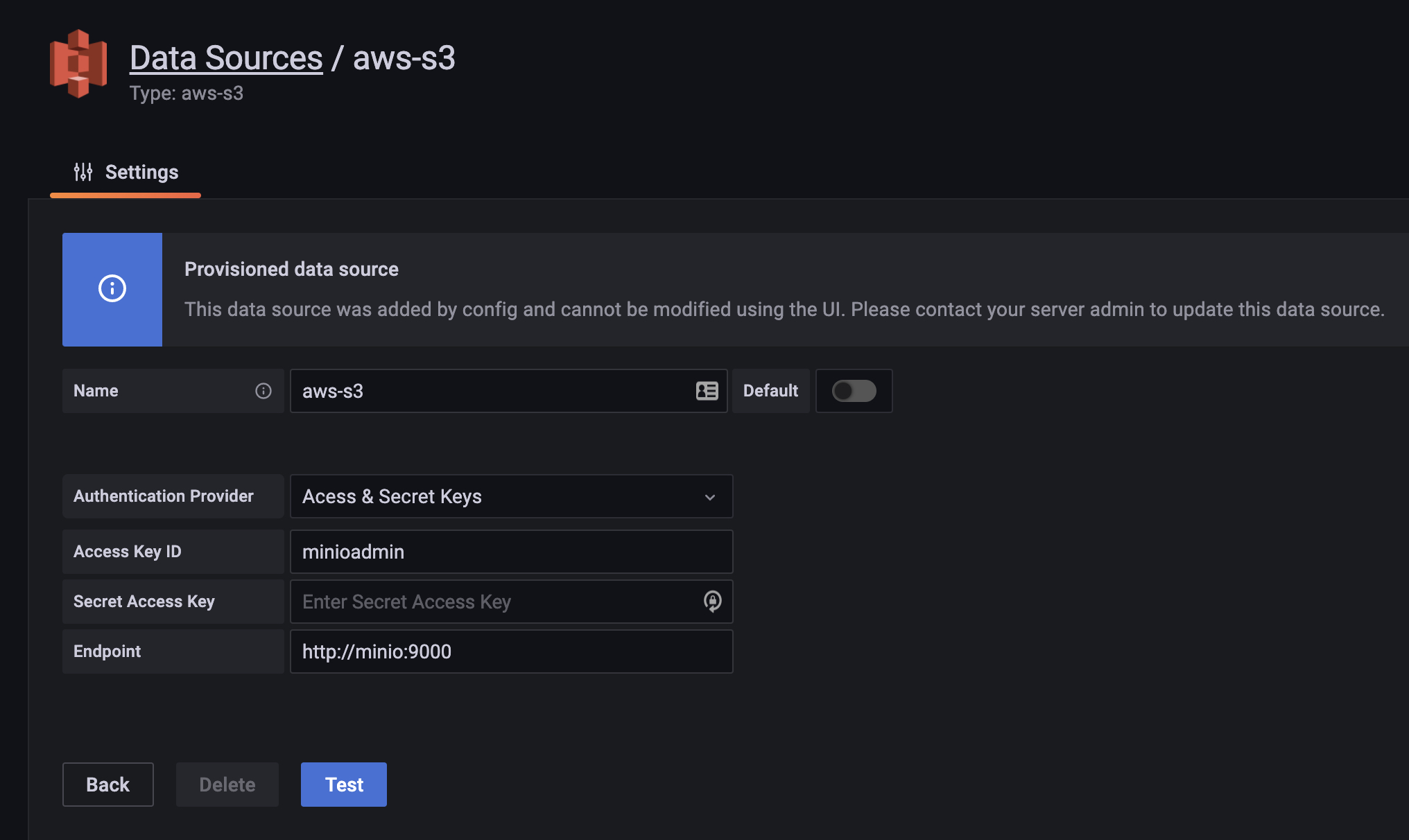Click the padlock icon in Secret Access Key field
This screenshot has height=840, width=1409.
click(712, 602)
